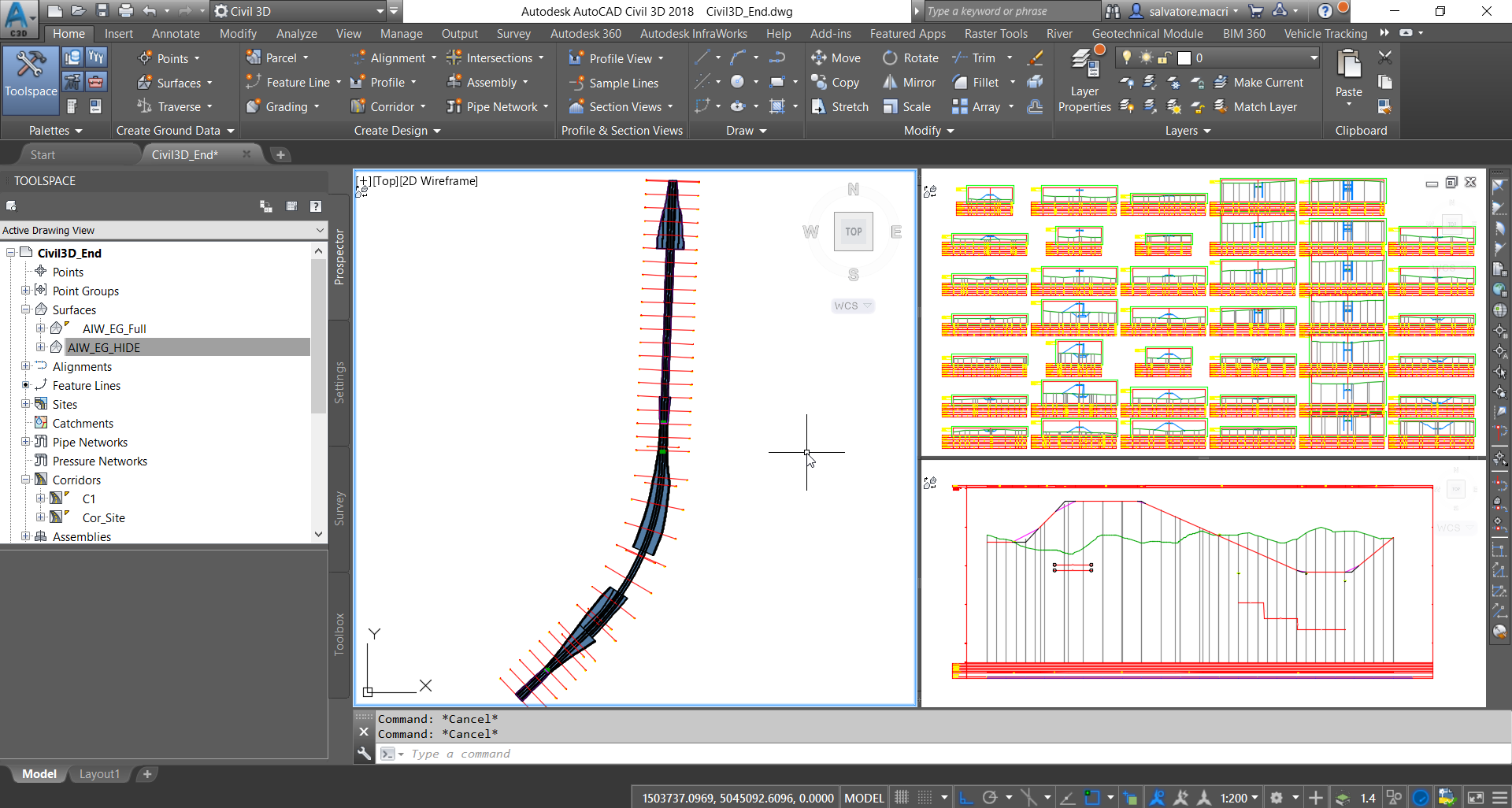Open the Layout1 tab

[99, 774]
